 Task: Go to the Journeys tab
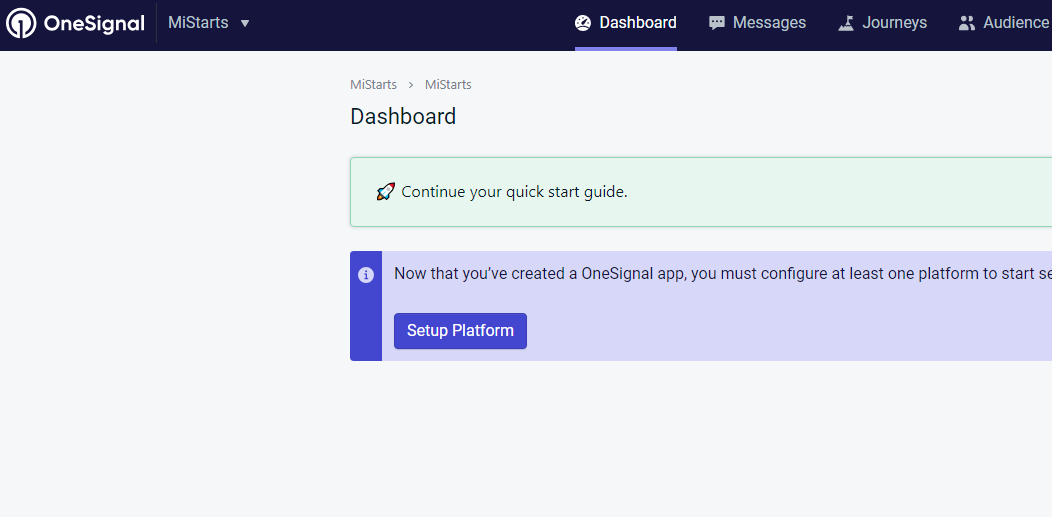882,23
